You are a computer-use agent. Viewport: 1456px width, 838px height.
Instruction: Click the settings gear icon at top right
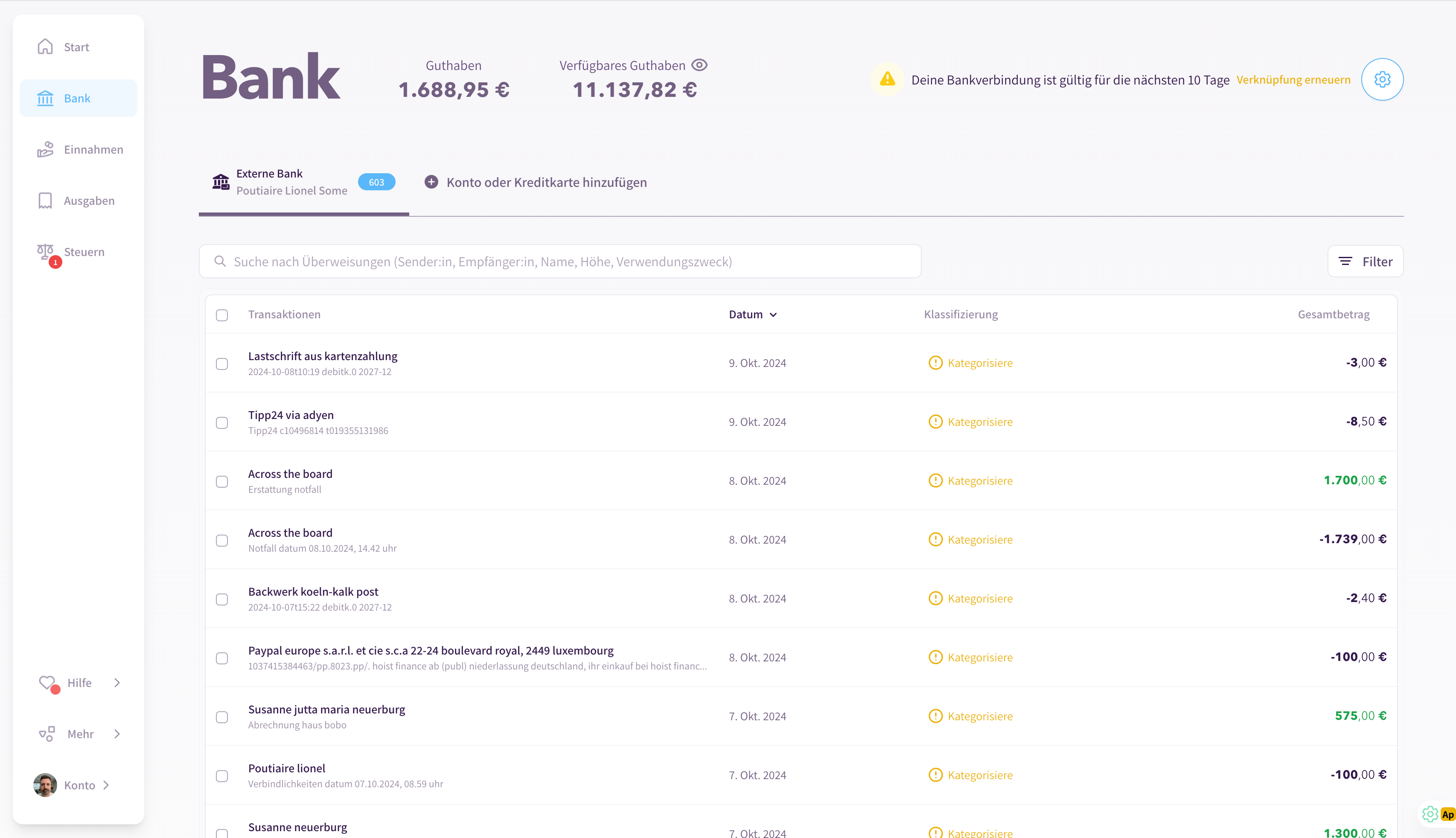point(1382,79)
